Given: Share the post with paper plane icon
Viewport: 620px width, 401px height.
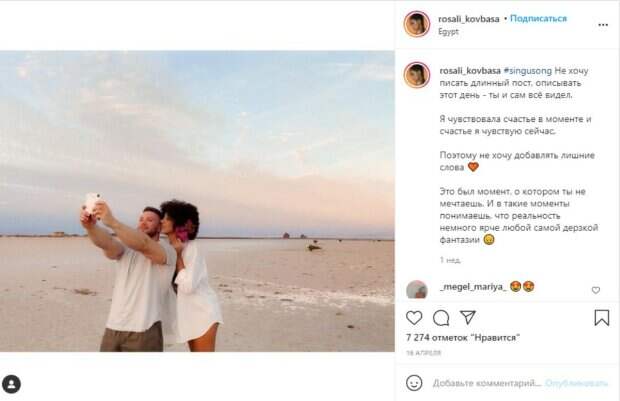Looking at the screenshot, I should click(467, 317).
